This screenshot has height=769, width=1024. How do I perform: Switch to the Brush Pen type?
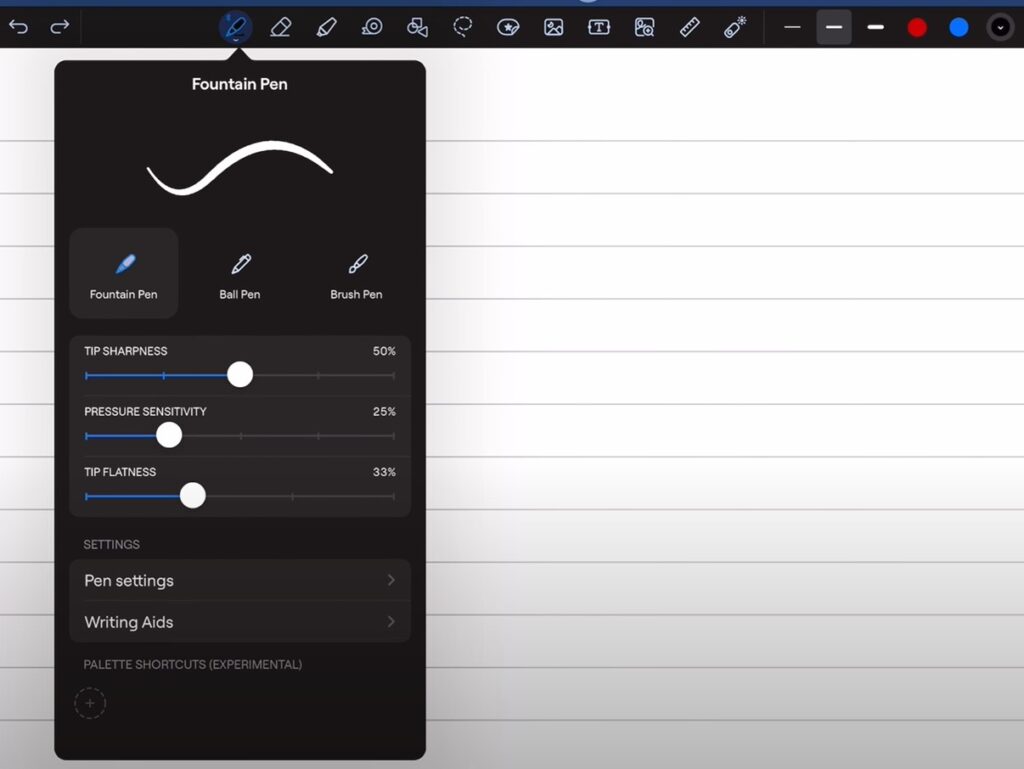[x=356, y=272]
